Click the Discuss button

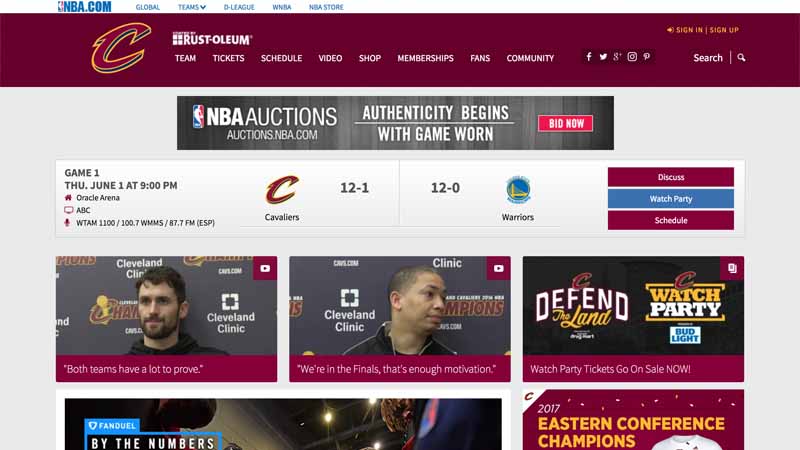tap(671, 177)
